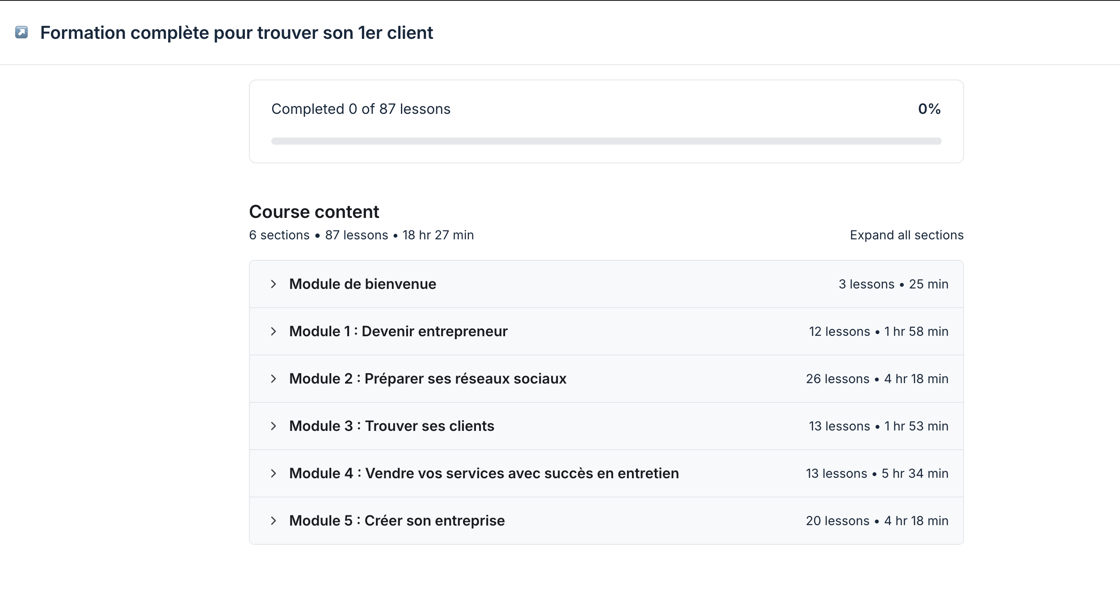Click the "Completed 0 of 87 lessons" text
Screen dimensions: 1120x593
pyautogui.click(x=361, y=109)
